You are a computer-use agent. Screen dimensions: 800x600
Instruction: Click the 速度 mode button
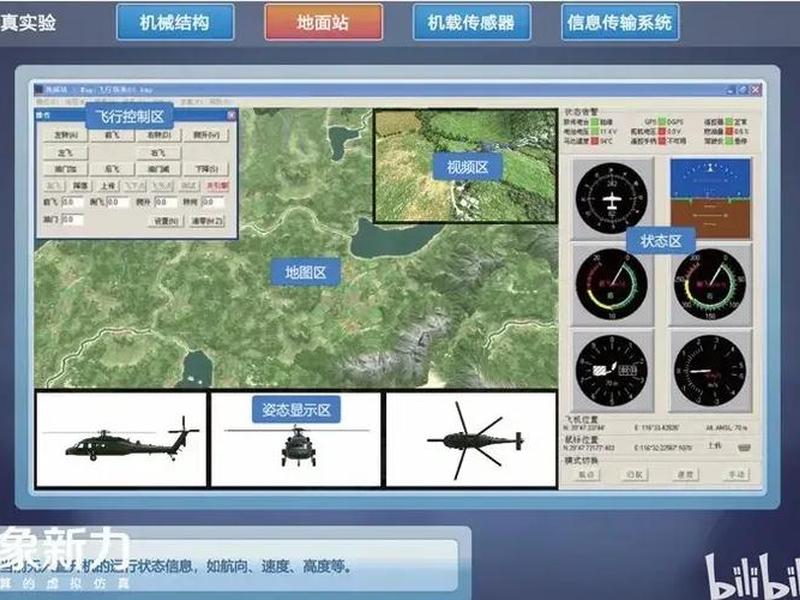click(685, 474)
